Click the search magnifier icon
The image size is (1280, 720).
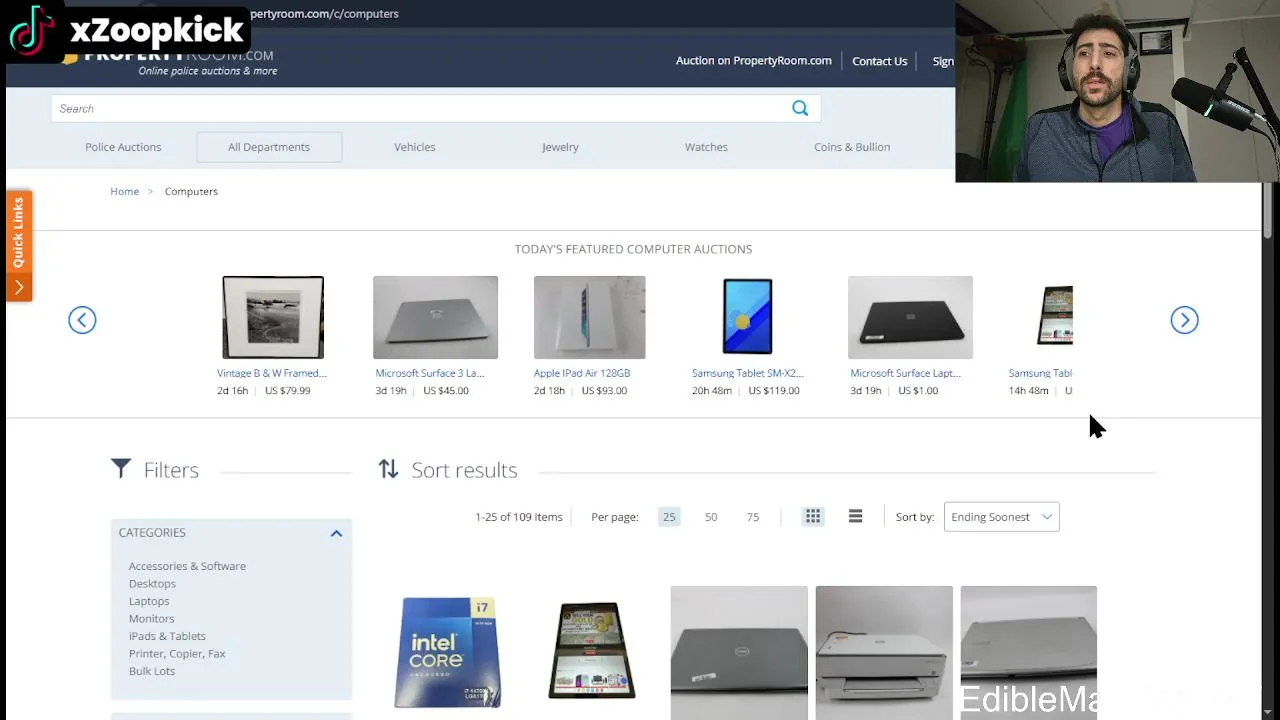click(x=800, y=108)
